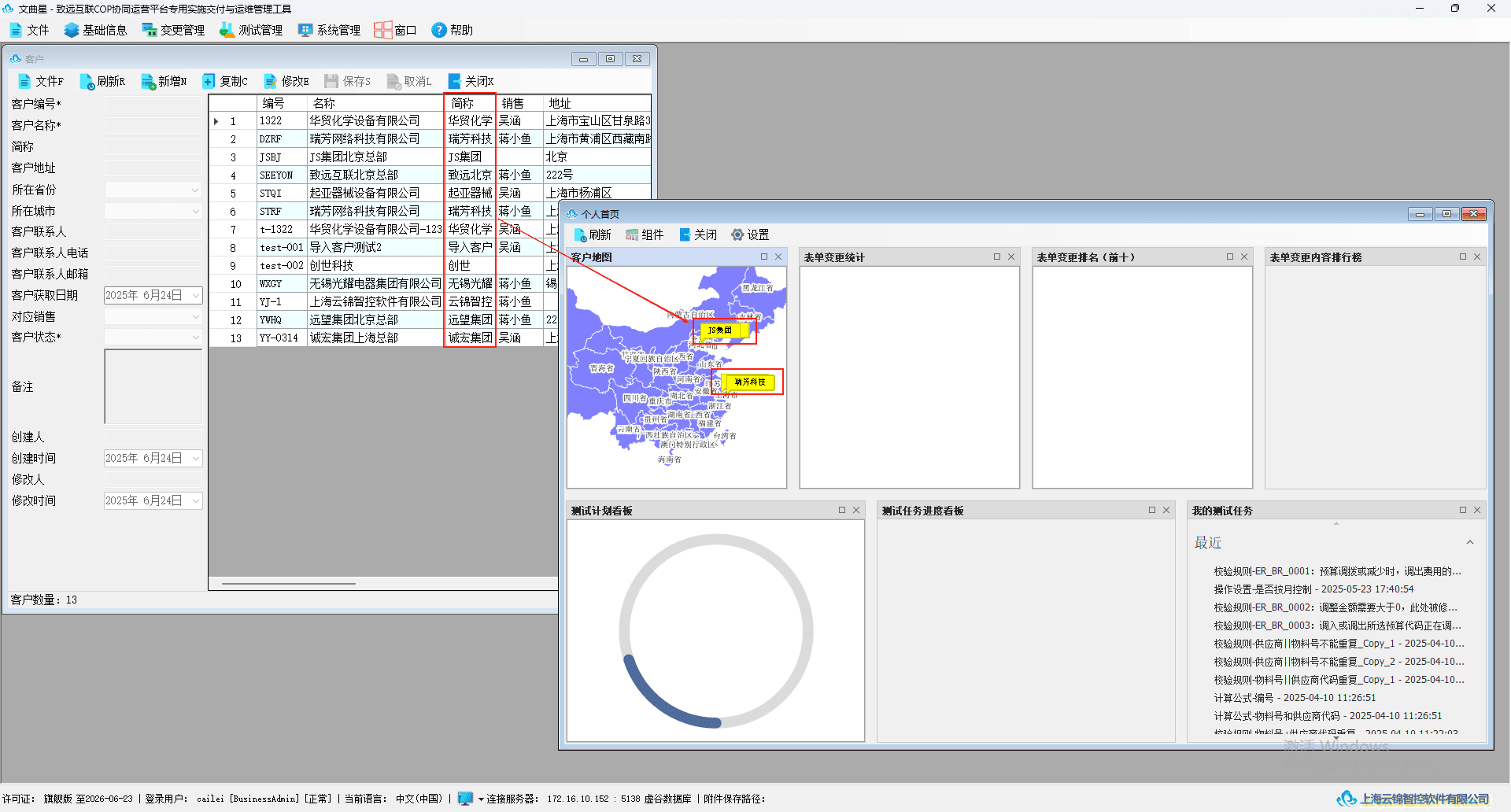Viewport: 1511px width, 812px height.
Task: Click the 关闭X close toolbar icon
Action: click(x=454, y=81)
